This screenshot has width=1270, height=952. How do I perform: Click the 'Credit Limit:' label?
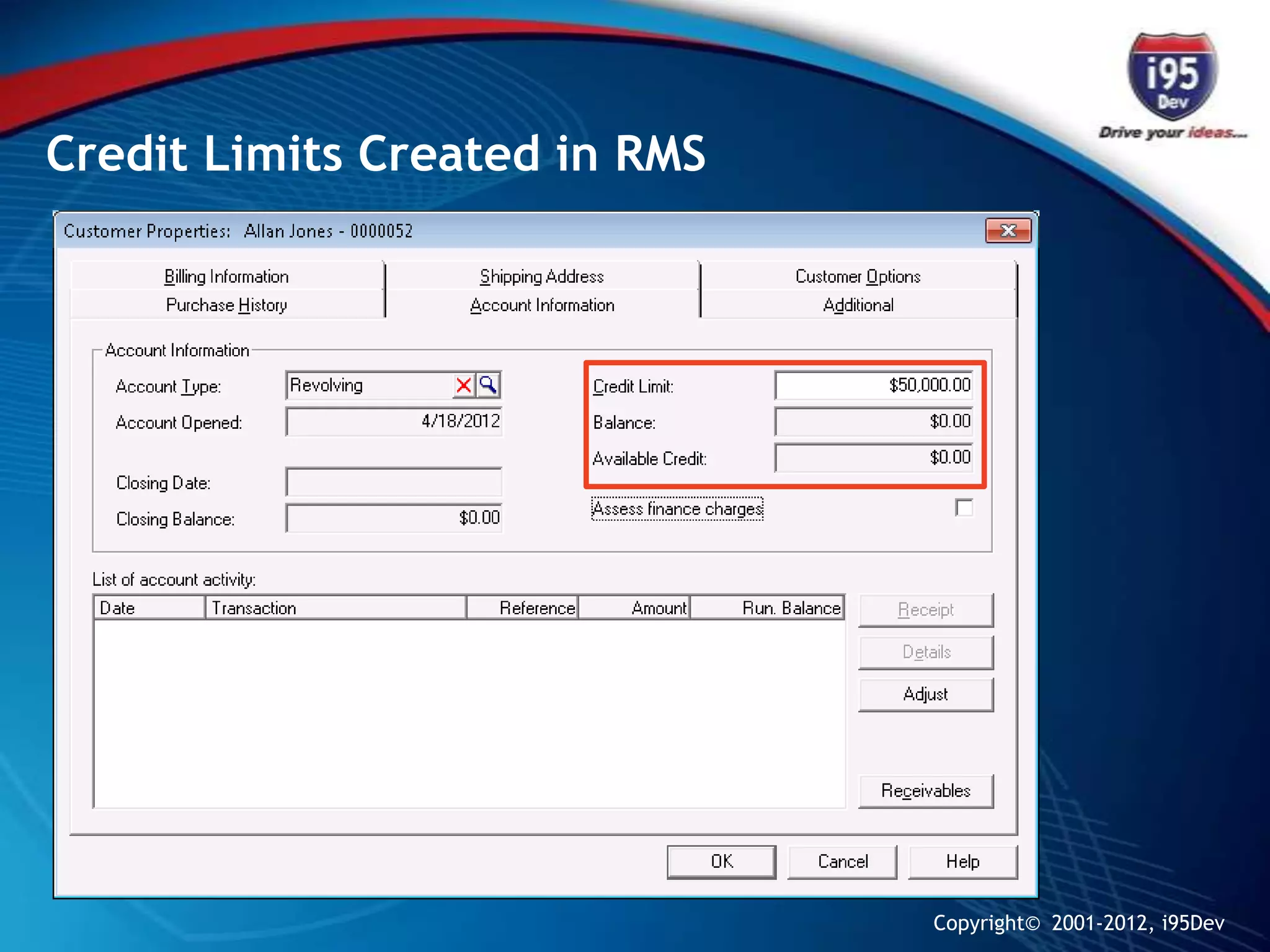(633, 387)
